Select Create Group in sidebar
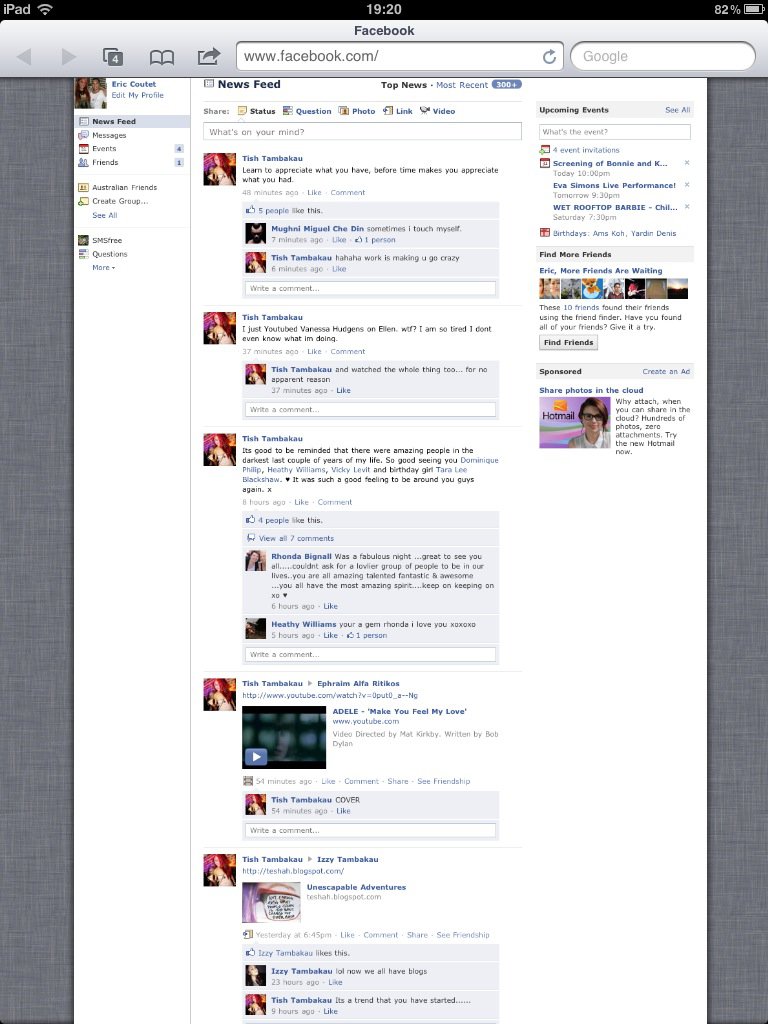The height and width of the screenshot is (1024, 768). coord(120,201)
